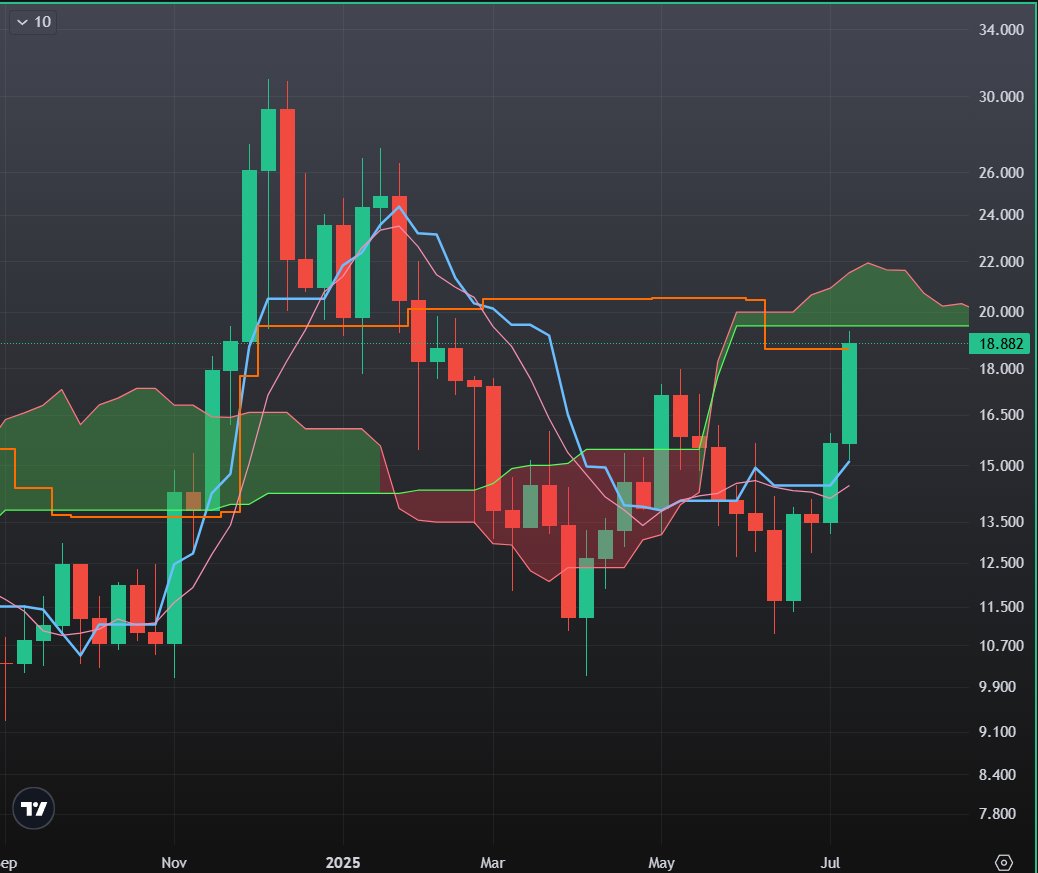Select the latest green candle near 18.882

(x=849, y=393)
